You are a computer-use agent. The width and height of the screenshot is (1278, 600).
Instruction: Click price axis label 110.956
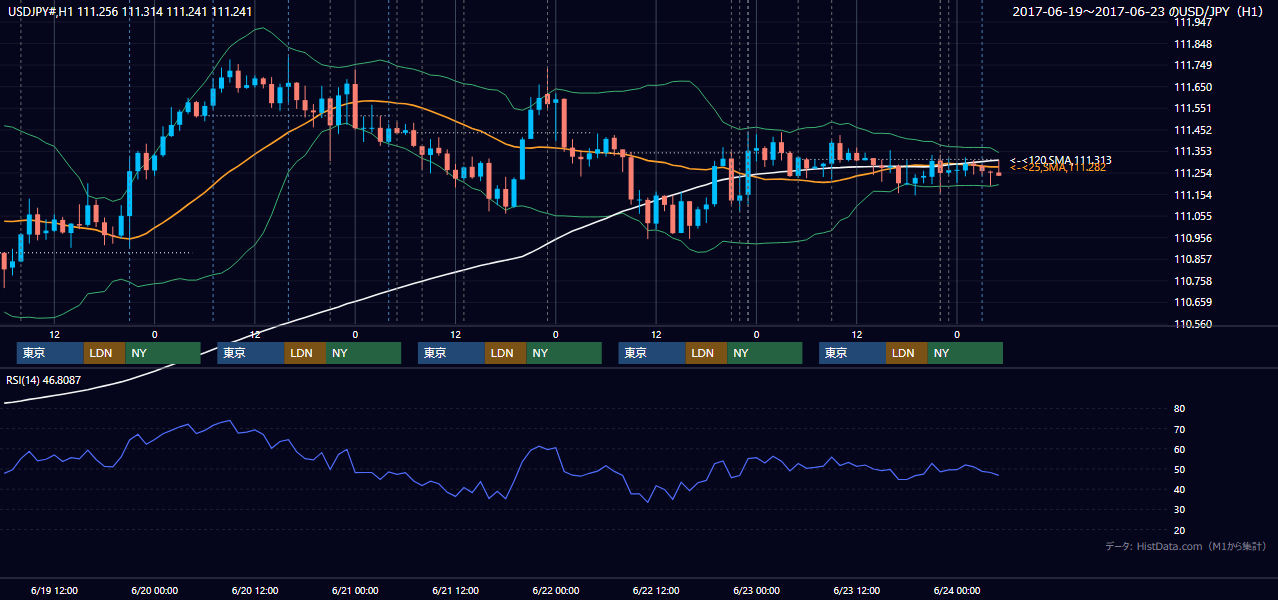(x=1192, y=238)
